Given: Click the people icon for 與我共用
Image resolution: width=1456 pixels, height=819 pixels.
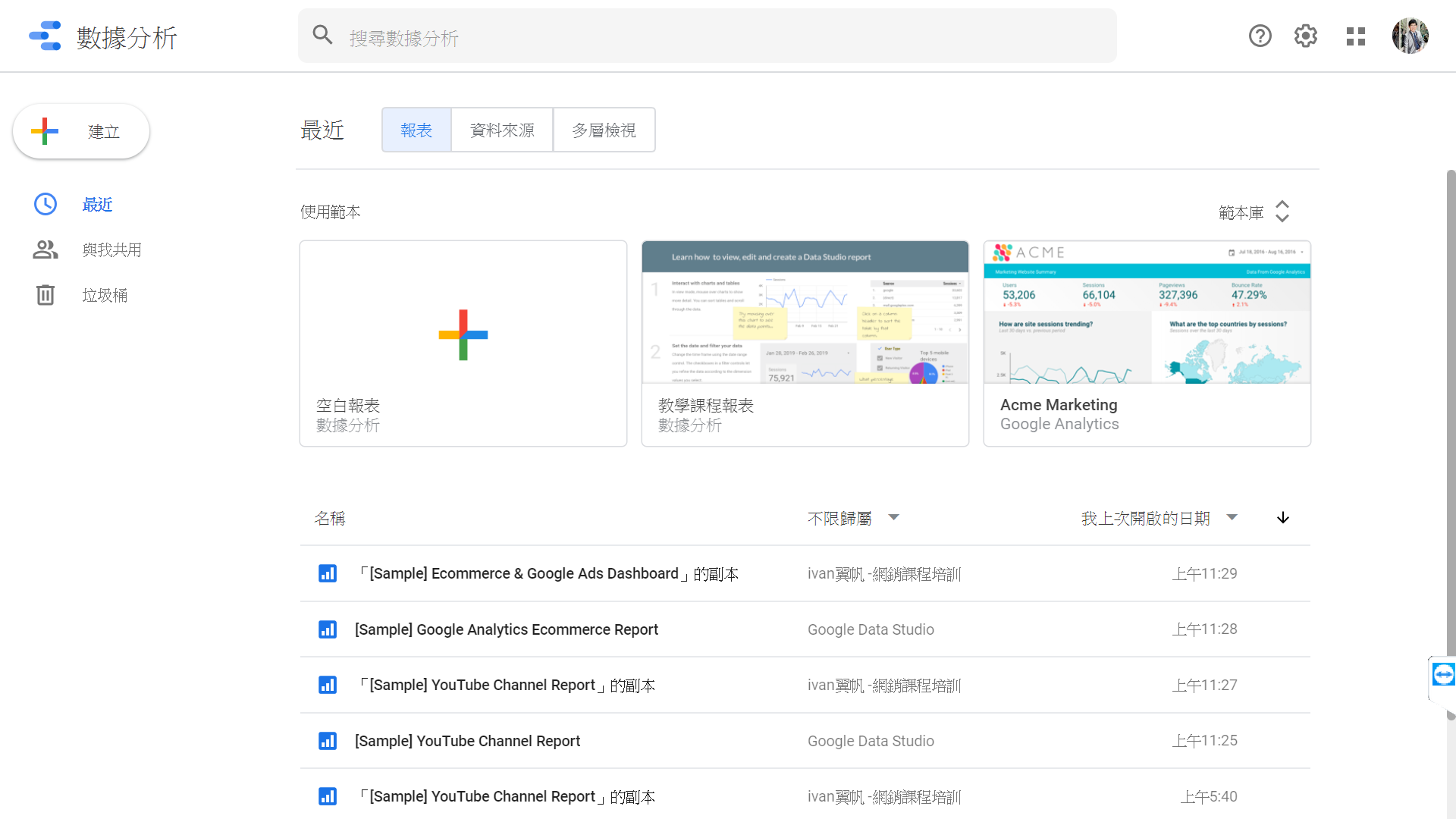Looking at the screenshot, I should pos(45,249).
